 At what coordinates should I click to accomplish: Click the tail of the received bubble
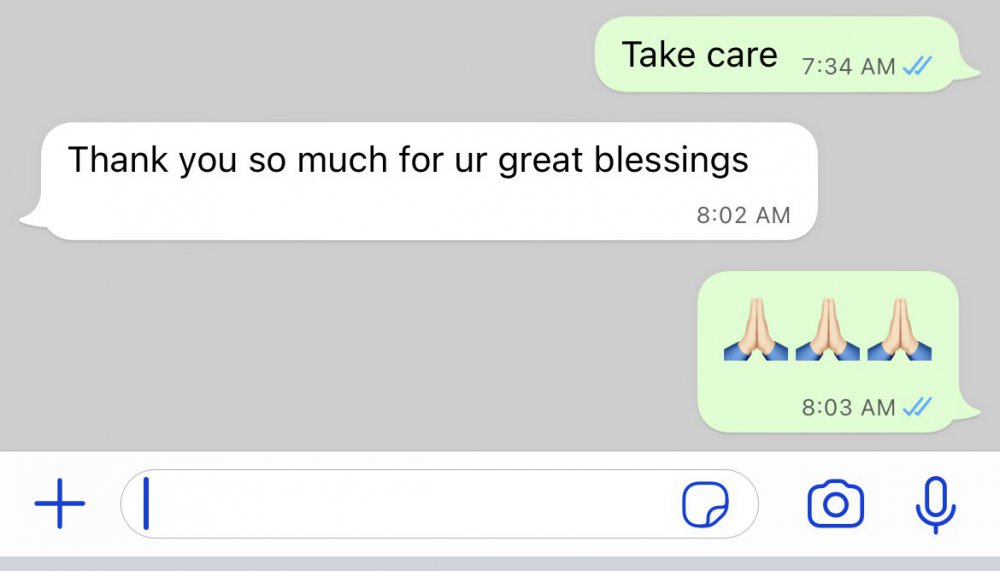(32, 216)
